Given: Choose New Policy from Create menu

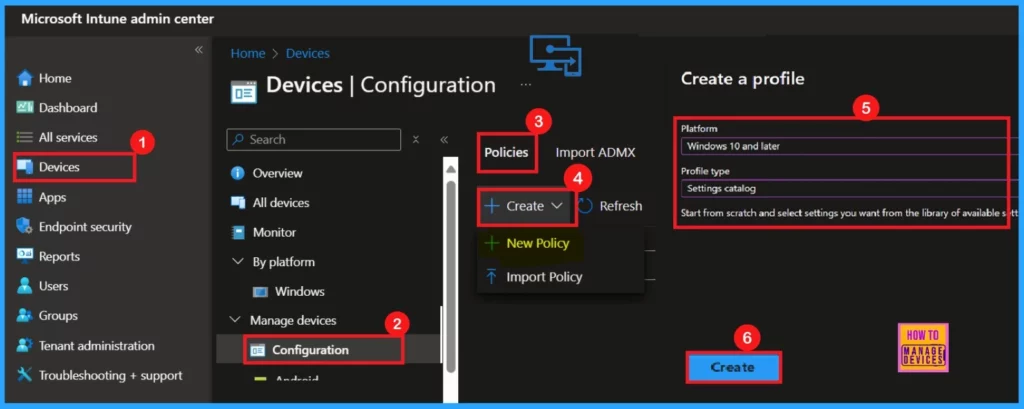Looking at the screenshot, I should (x=537, y=243).
